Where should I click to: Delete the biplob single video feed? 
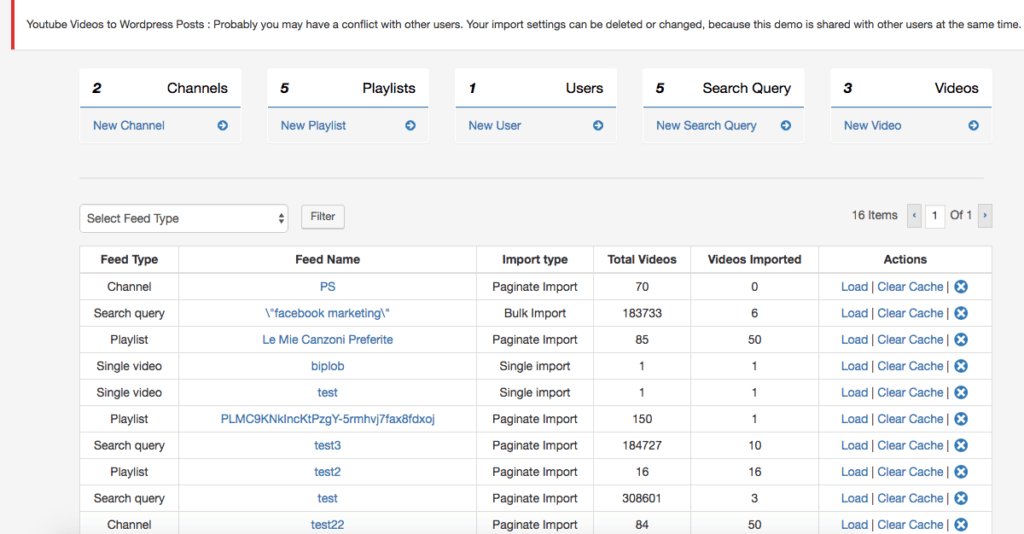tap(961, 366)
